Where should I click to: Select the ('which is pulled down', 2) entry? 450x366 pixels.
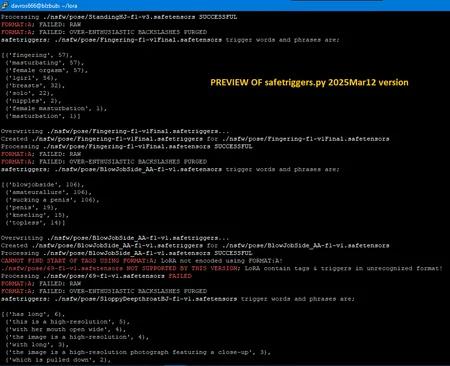pos(57,360)
